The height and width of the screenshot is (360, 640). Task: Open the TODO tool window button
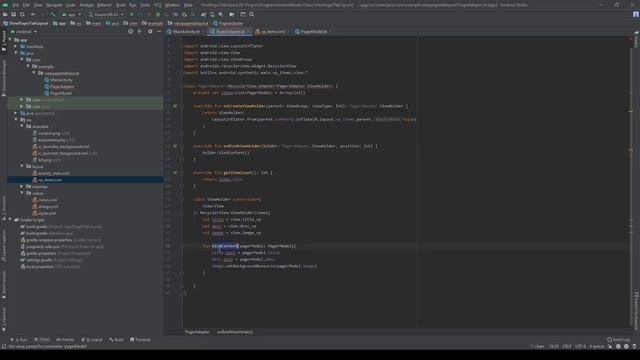pyautogui.click(x=42, y=340)
